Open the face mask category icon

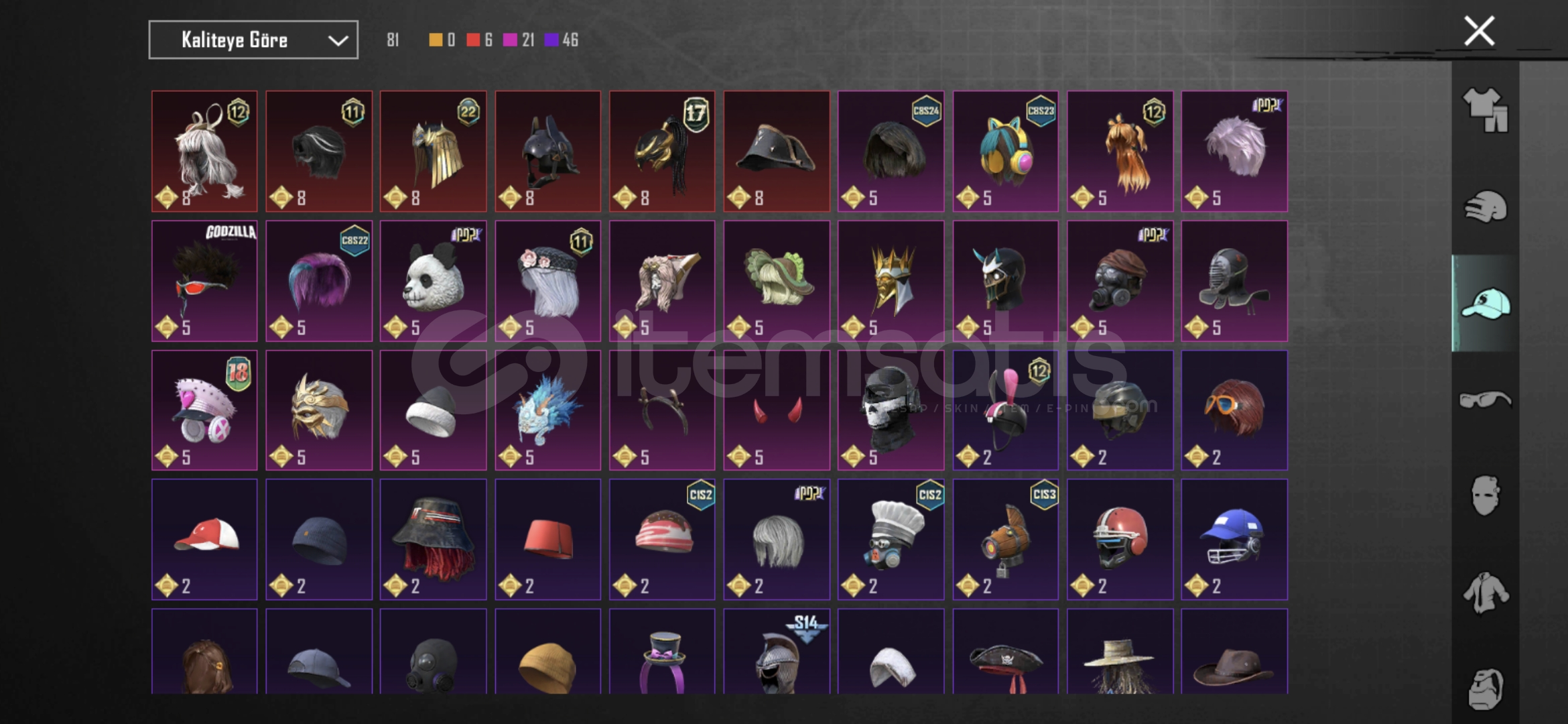coord(1485,496)
